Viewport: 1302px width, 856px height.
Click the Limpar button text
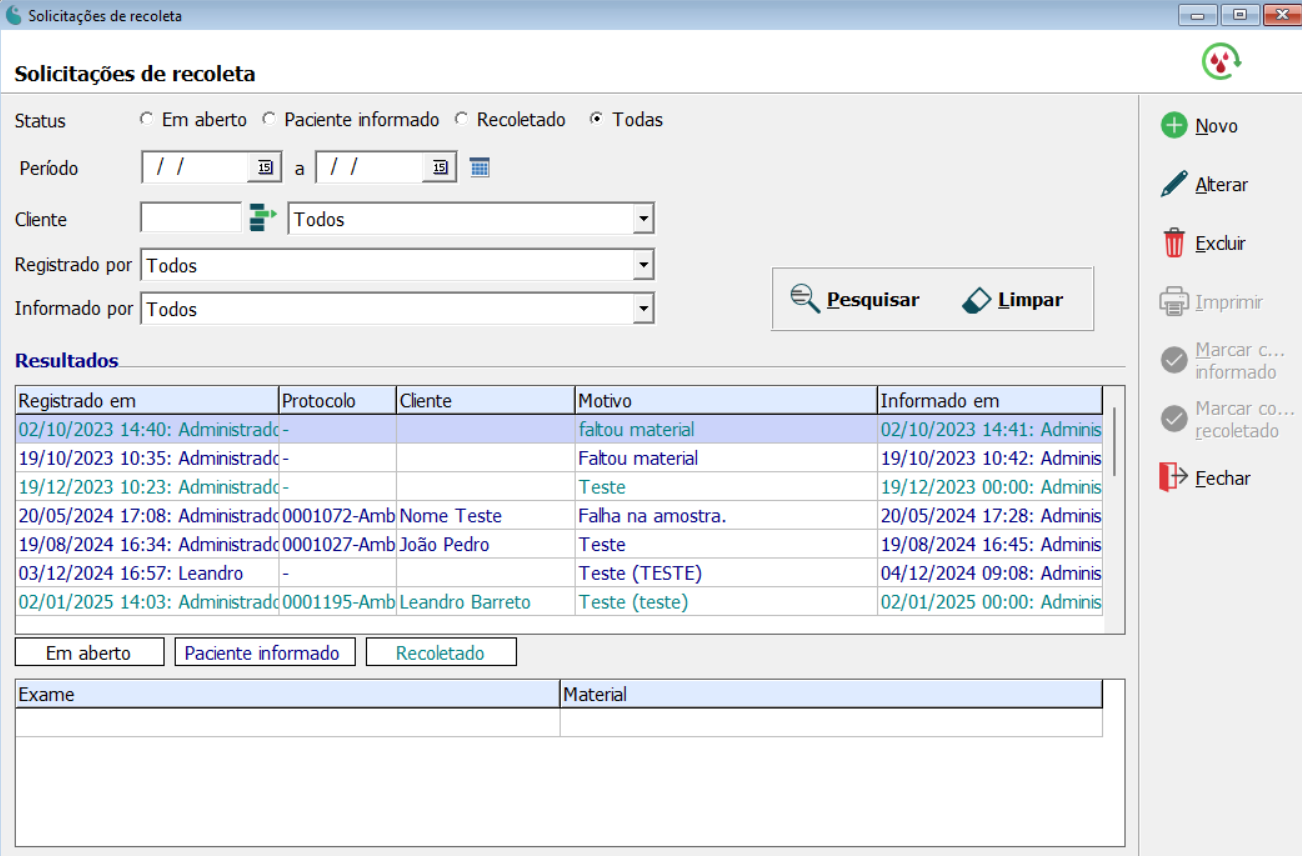pyautogui.click(x=1030, y=300)
